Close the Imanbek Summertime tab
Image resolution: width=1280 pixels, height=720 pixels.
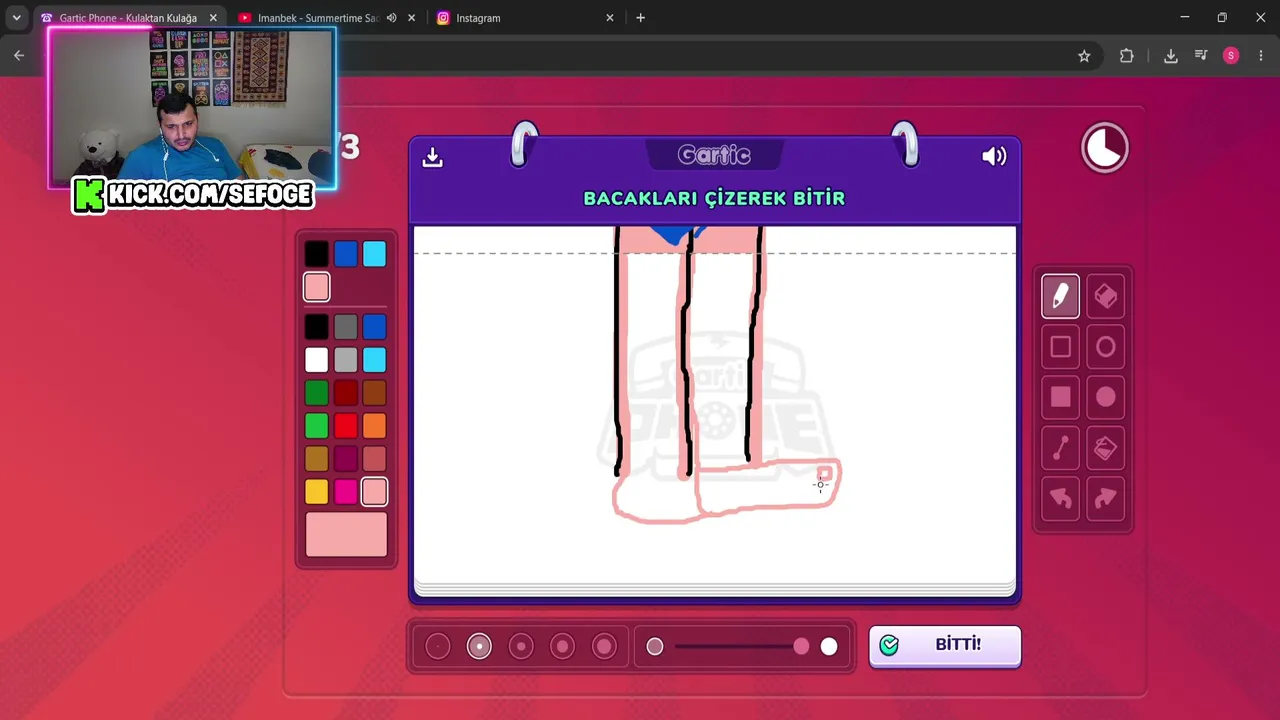click(x=411, y=18)
